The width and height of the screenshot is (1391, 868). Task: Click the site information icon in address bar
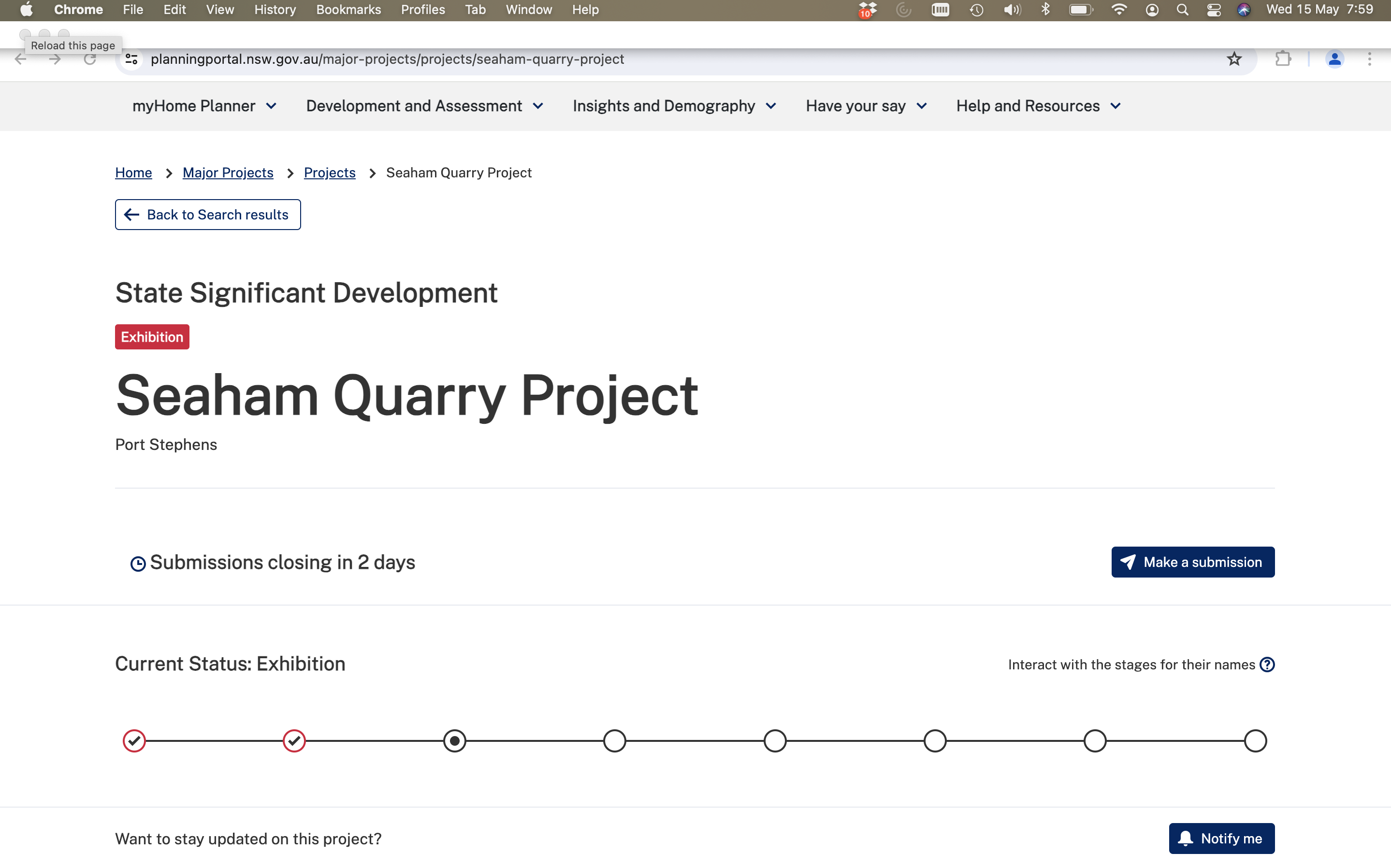click(131, 59)
